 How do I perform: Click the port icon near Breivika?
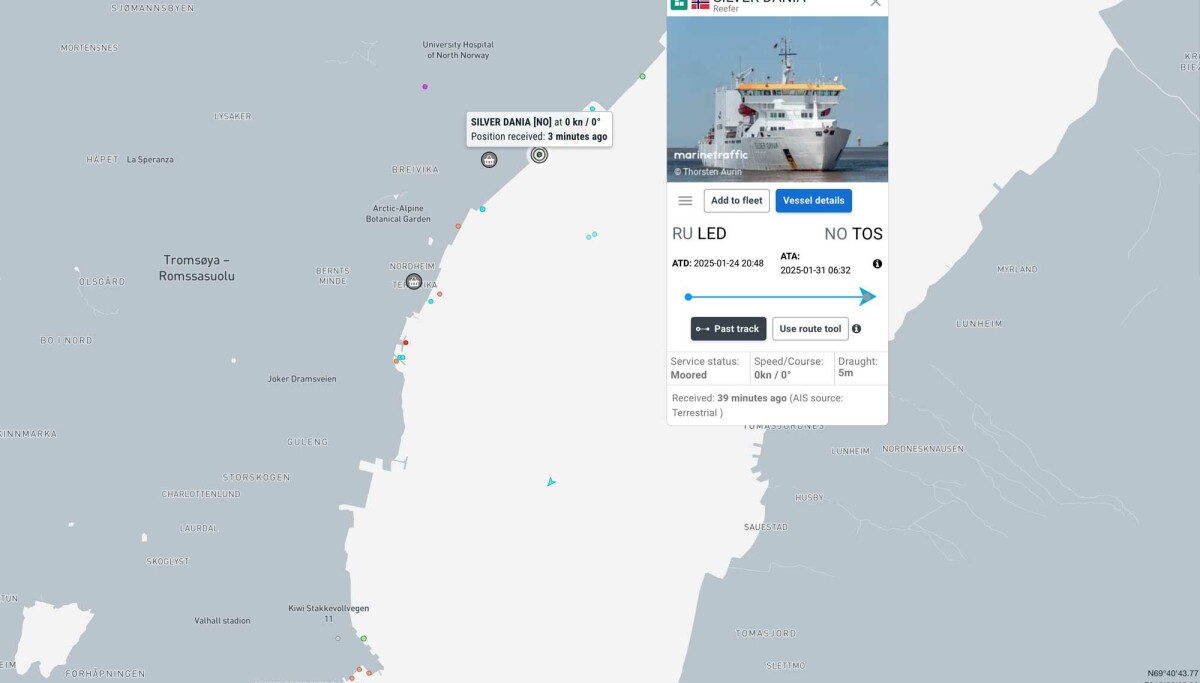click(x=489, y=160)
